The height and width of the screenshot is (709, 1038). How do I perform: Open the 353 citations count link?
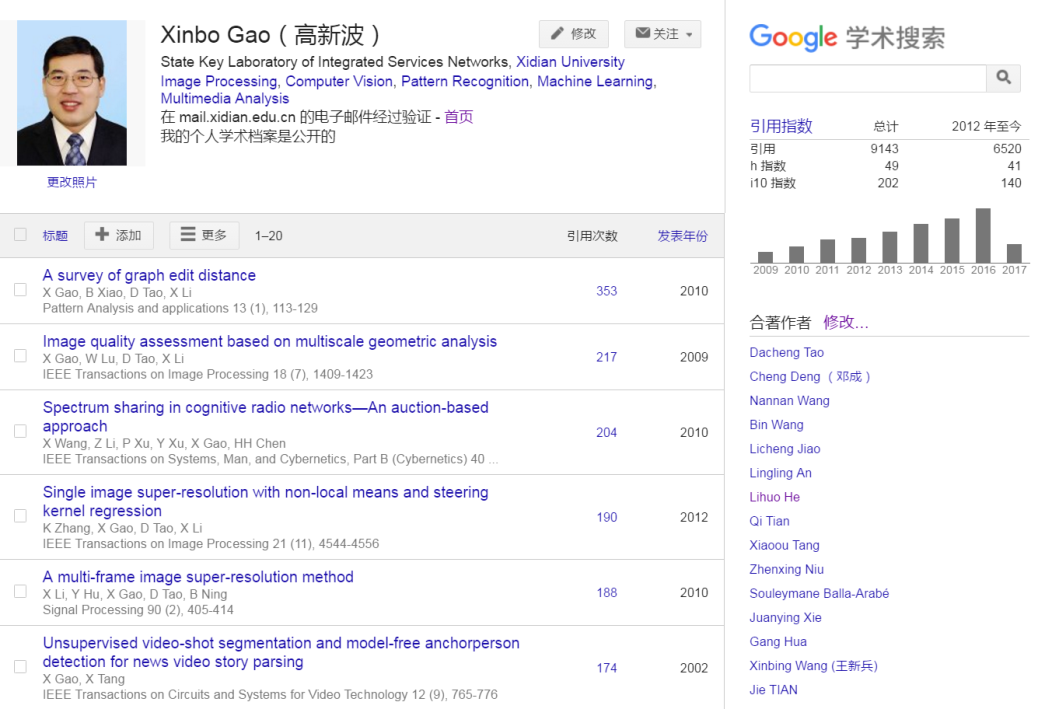pyautogui.click(x=606, y=291)
